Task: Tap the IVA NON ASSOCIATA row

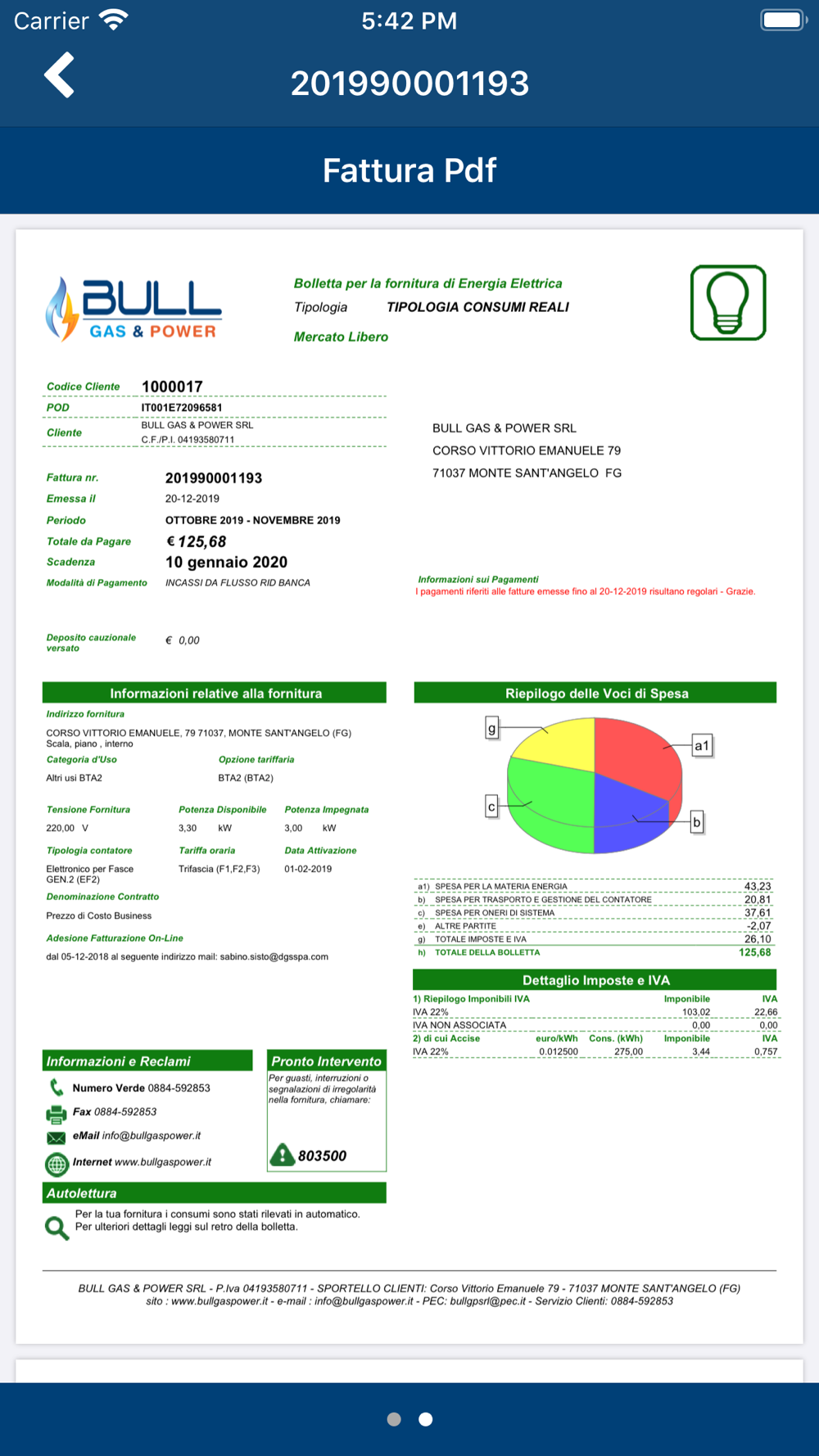Action: click(x=595, y=1025)
